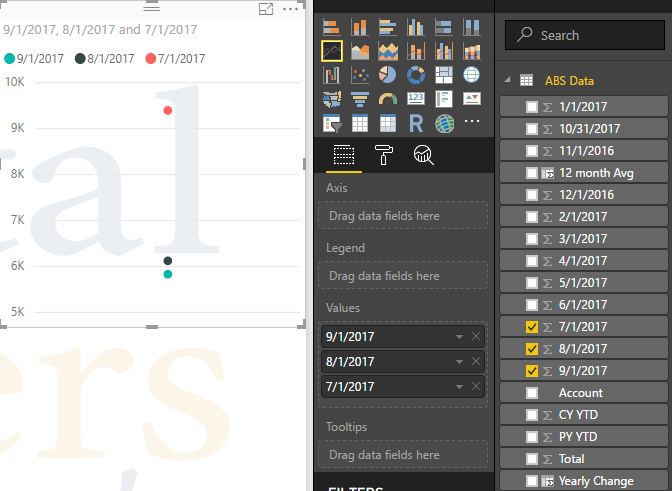Click the Search fields input box
The width and height of the screenshot is (672, 491).
(x=585, y=35)
